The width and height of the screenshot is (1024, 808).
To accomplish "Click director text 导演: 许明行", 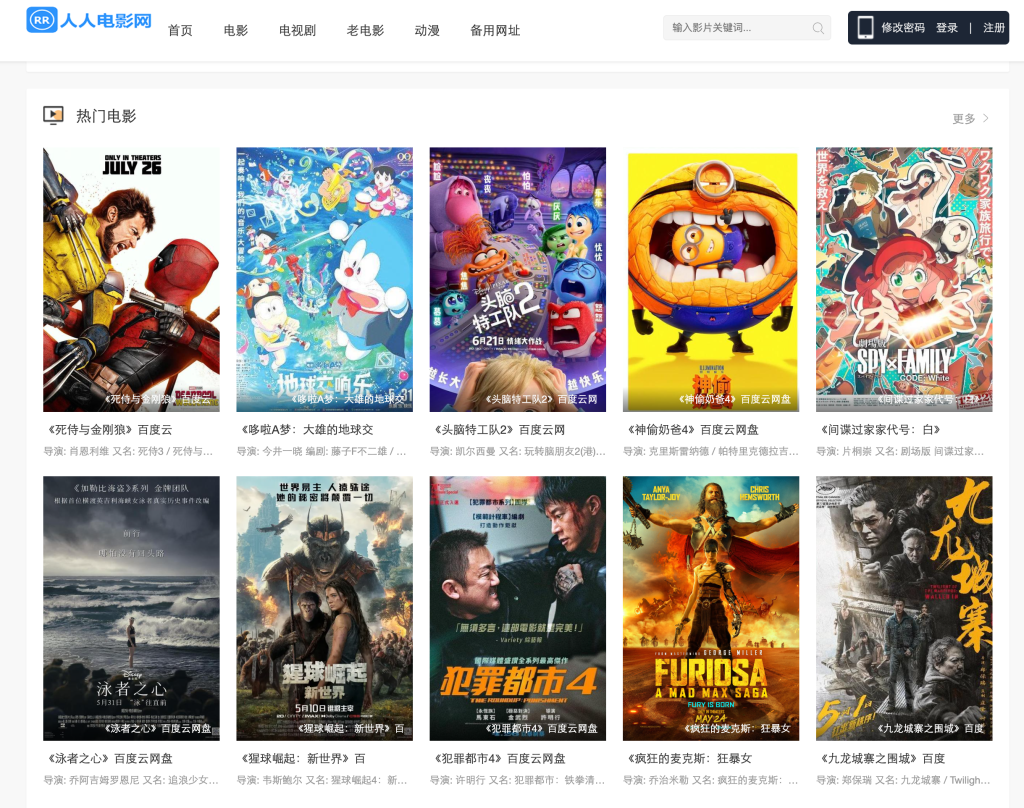I will point(457,780).
